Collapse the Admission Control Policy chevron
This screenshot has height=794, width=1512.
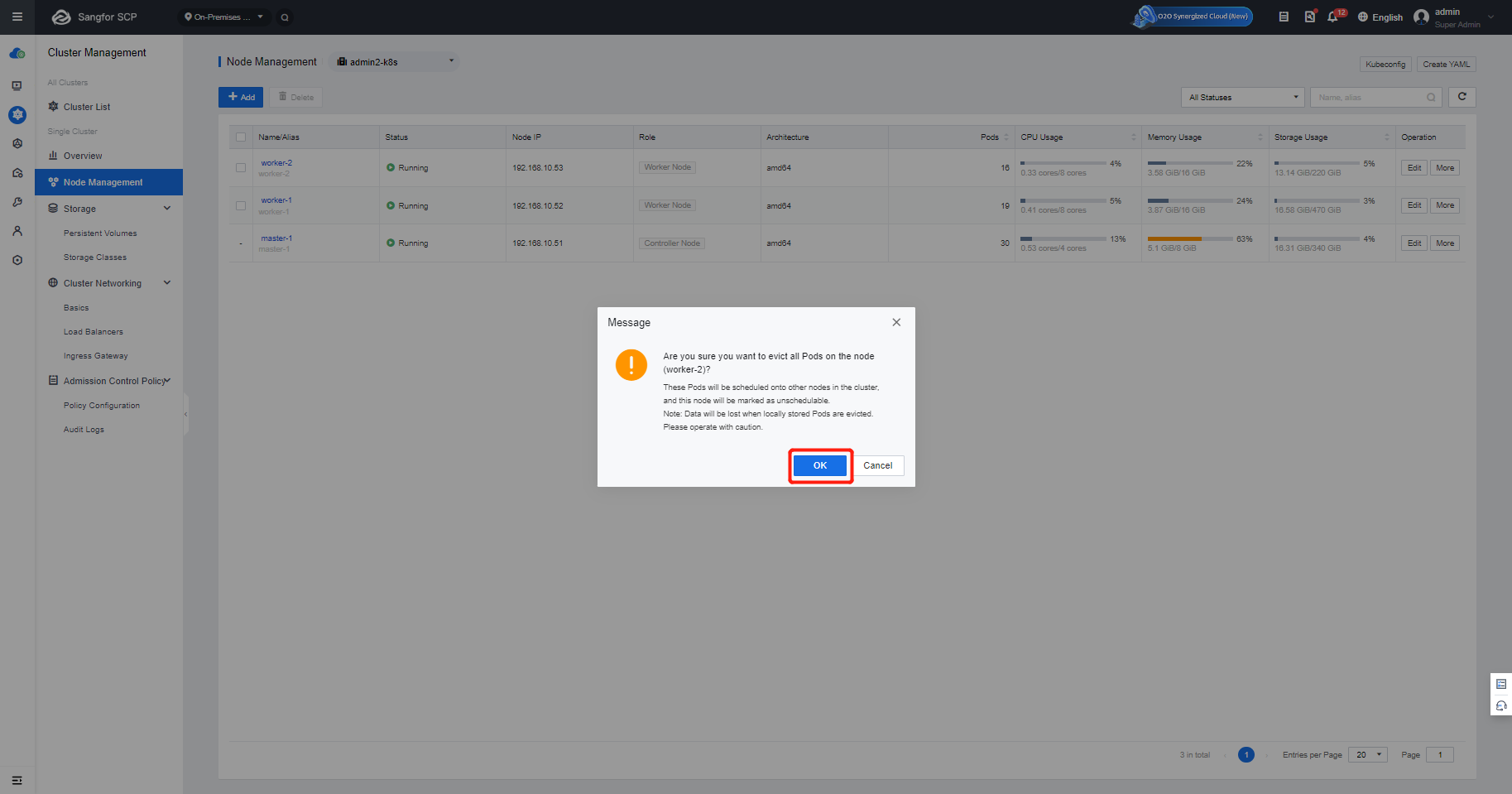point(168,381)
